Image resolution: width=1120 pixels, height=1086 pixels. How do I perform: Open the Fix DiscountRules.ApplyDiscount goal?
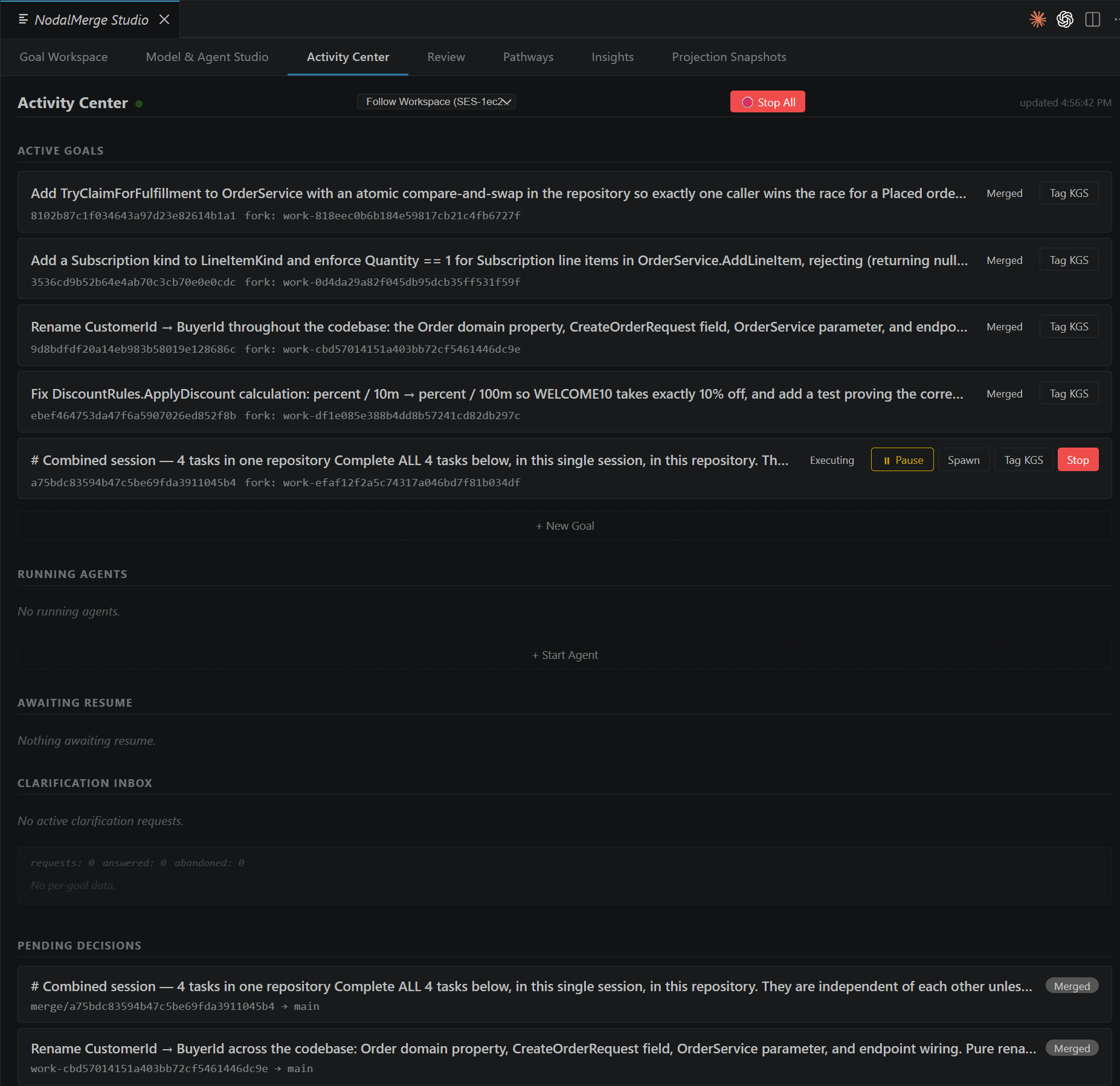497,394
